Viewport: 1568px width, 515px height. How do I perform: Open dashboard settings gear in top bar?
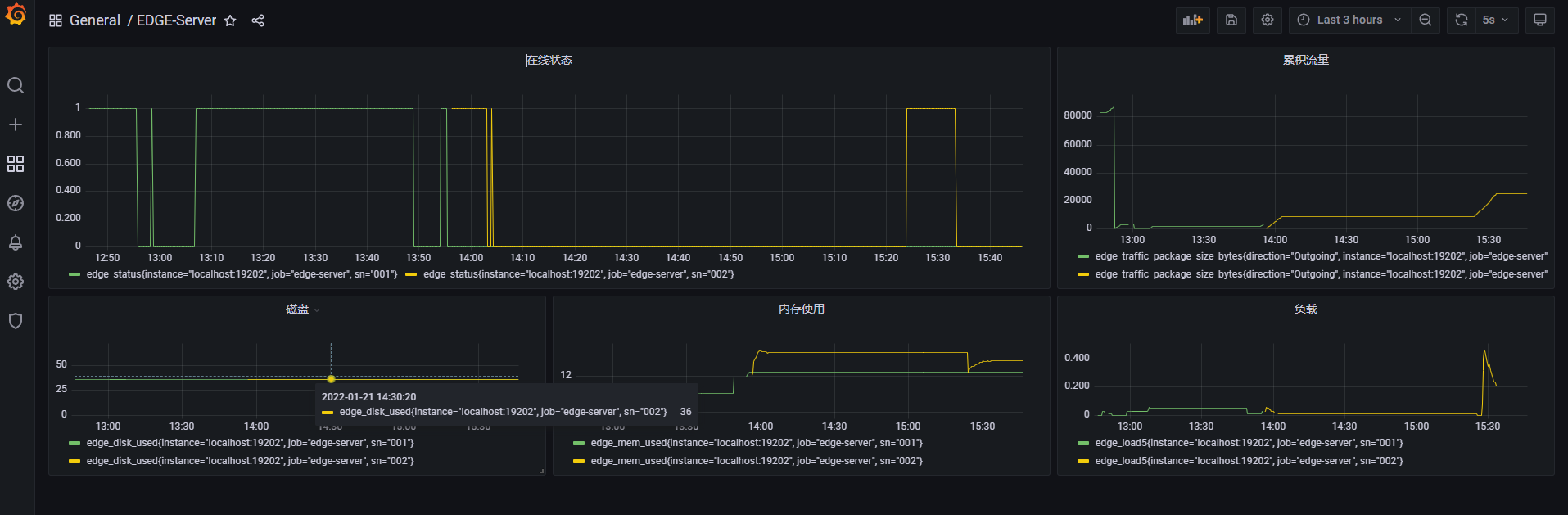[x=1268, y=20]
